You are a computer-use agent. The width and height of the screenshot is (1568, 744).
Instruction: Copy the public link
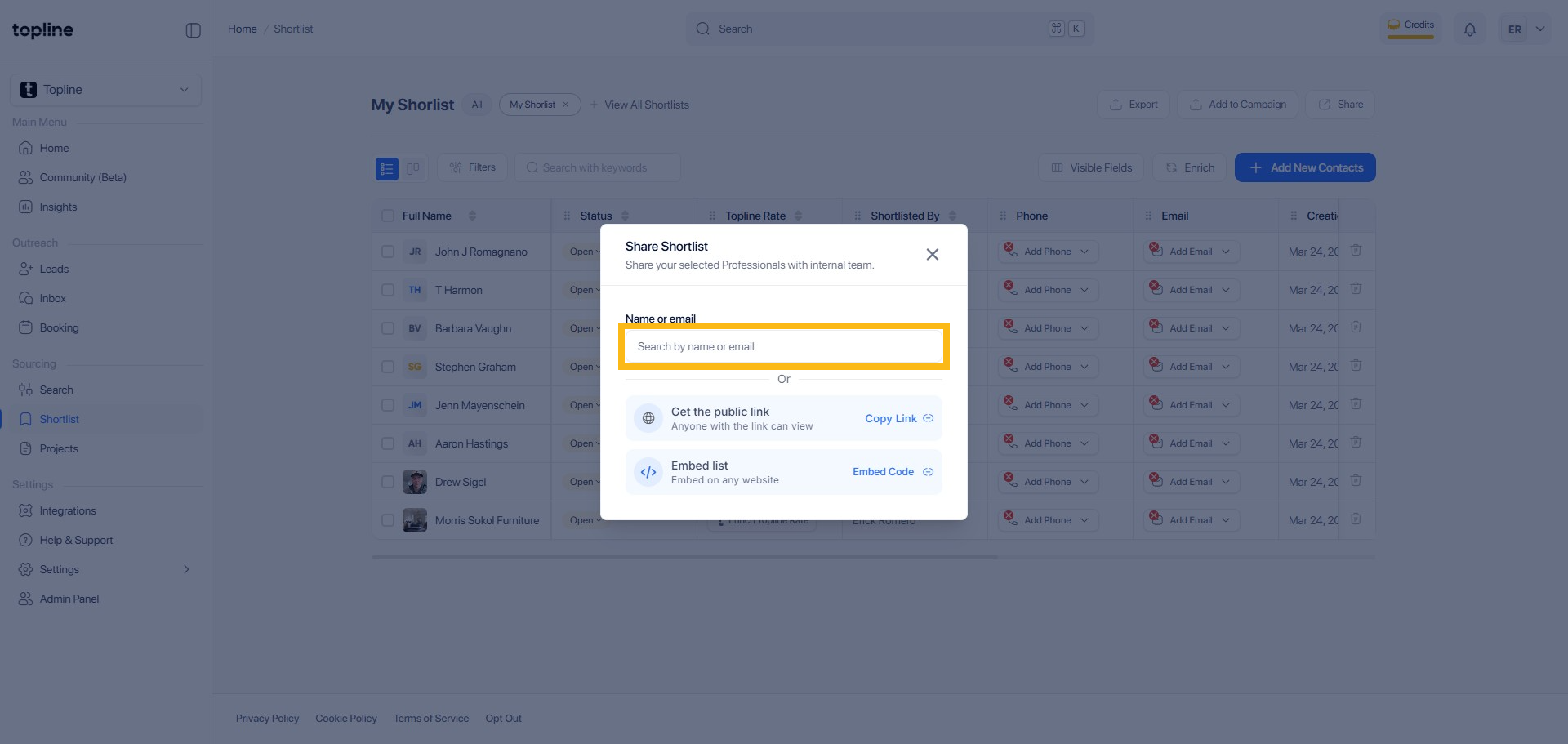click(899, 419)
